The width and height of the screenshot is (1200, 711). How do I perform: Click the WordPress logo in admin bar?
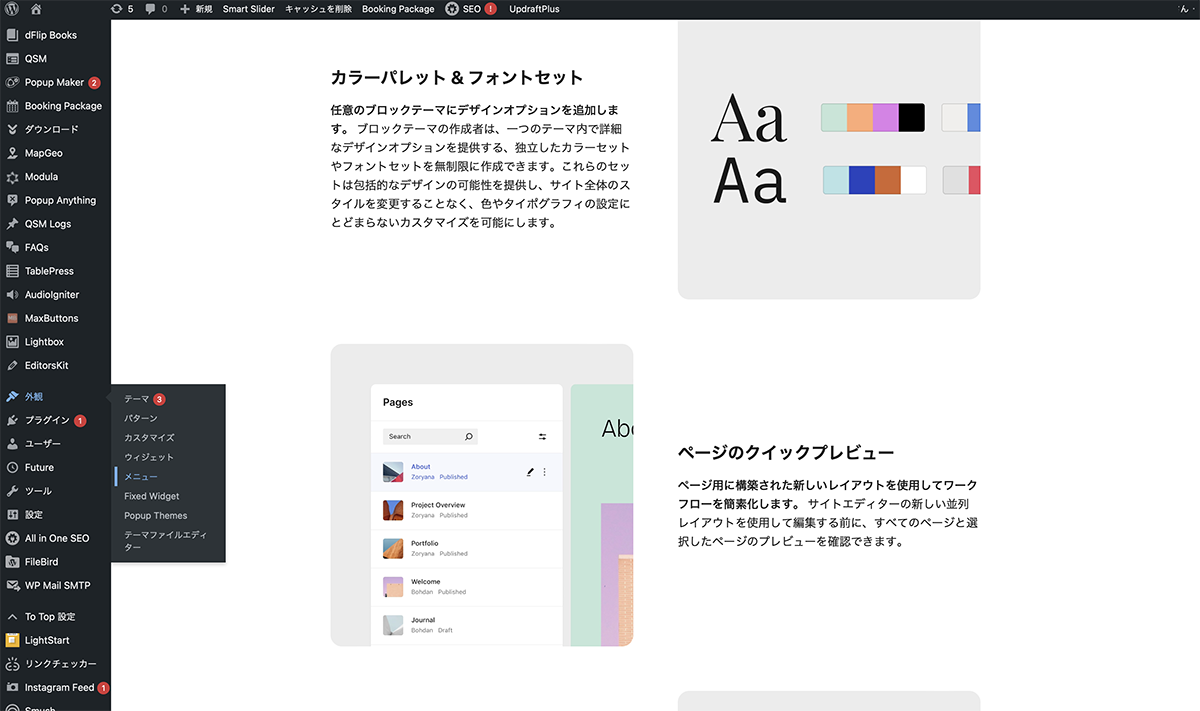(12, 9)
